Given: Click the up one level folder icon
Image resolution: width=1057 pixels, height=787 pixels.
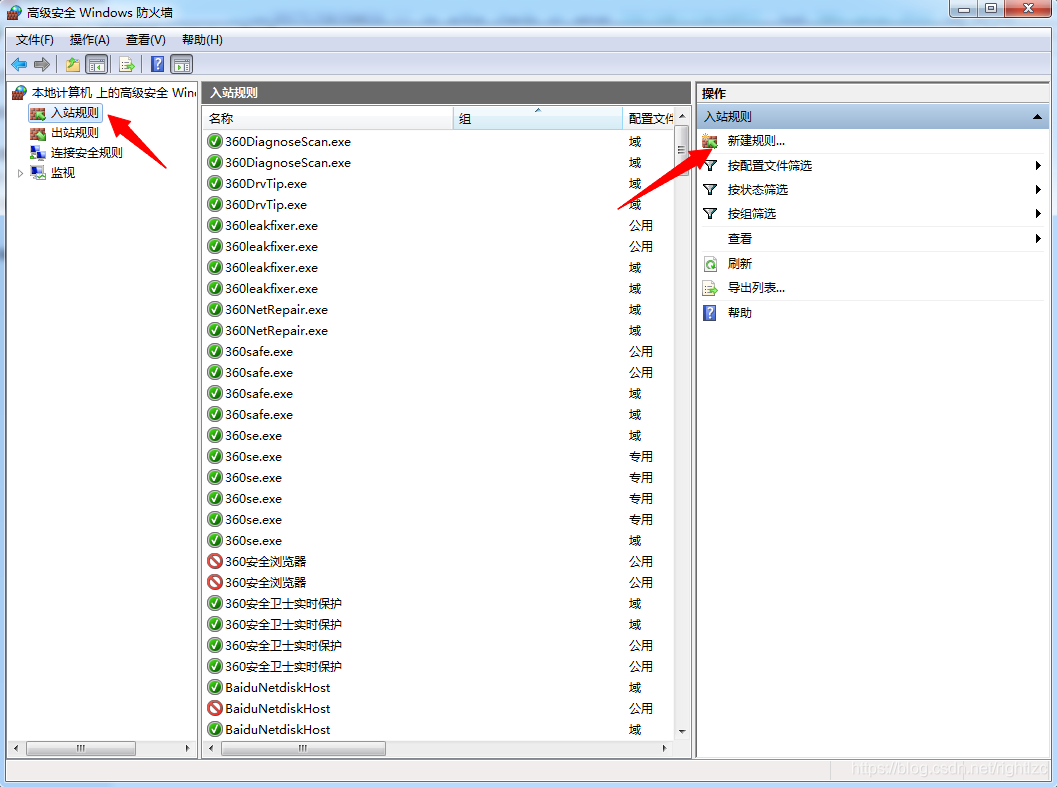Looking at the screenshot, I should point(73,65).
